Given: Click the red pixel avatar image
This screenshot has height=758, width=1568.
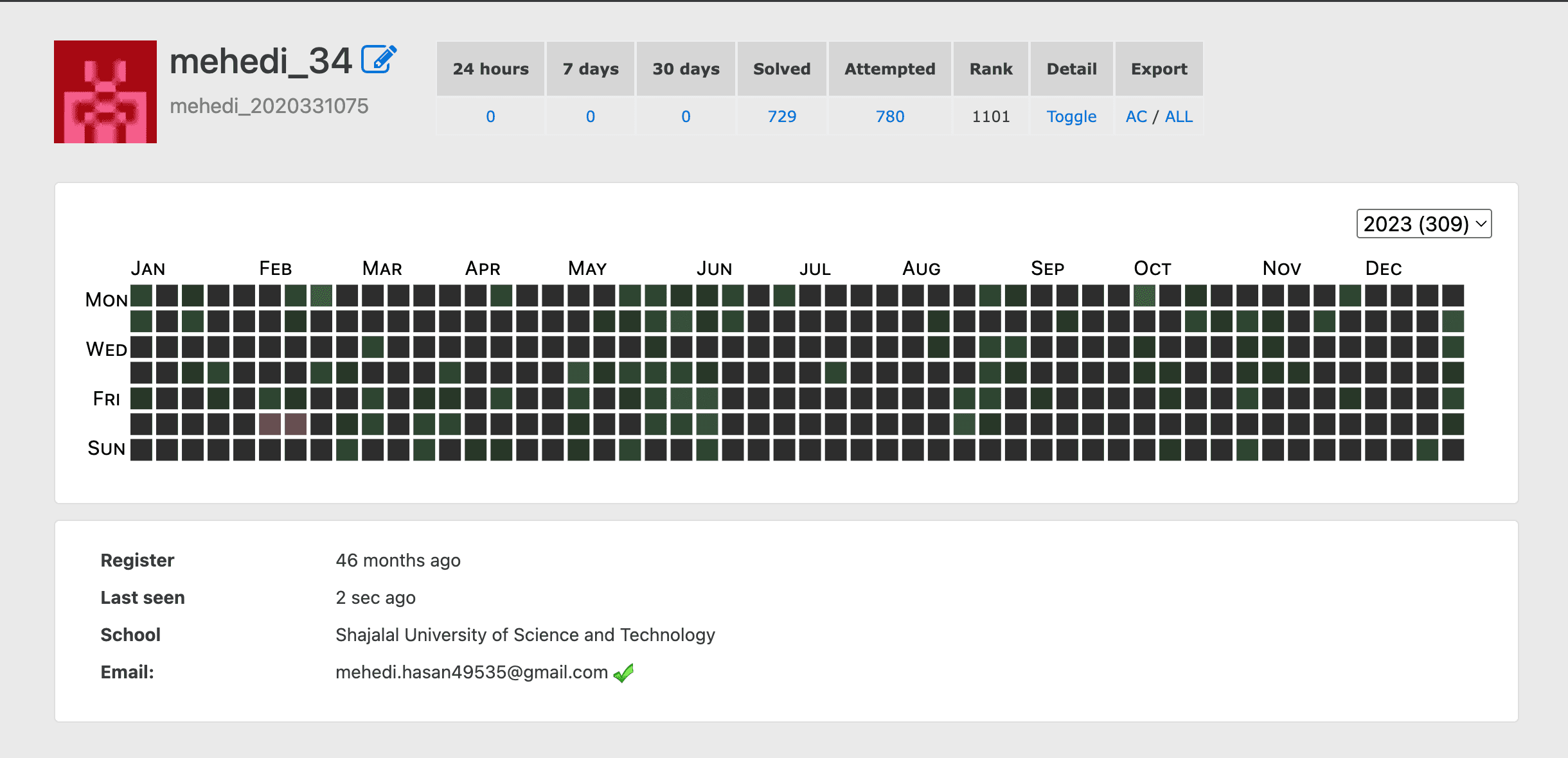Looking at the screenshot, I should tap(105, 92).
